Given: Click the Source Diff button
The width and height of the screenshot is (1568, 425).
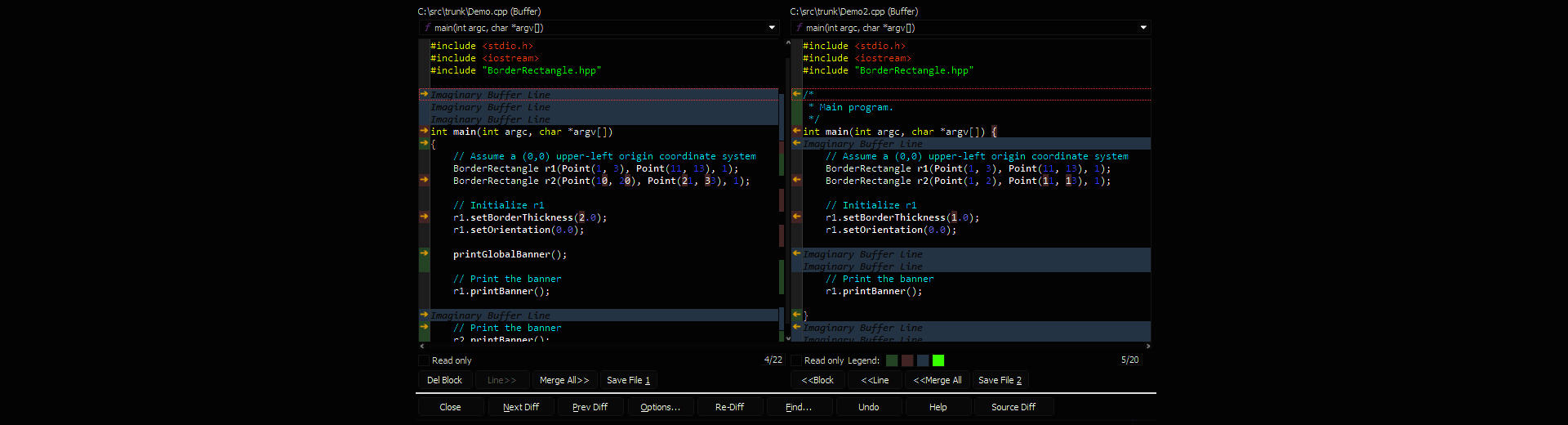Looking at the screenshot, I should [1013, 407].
